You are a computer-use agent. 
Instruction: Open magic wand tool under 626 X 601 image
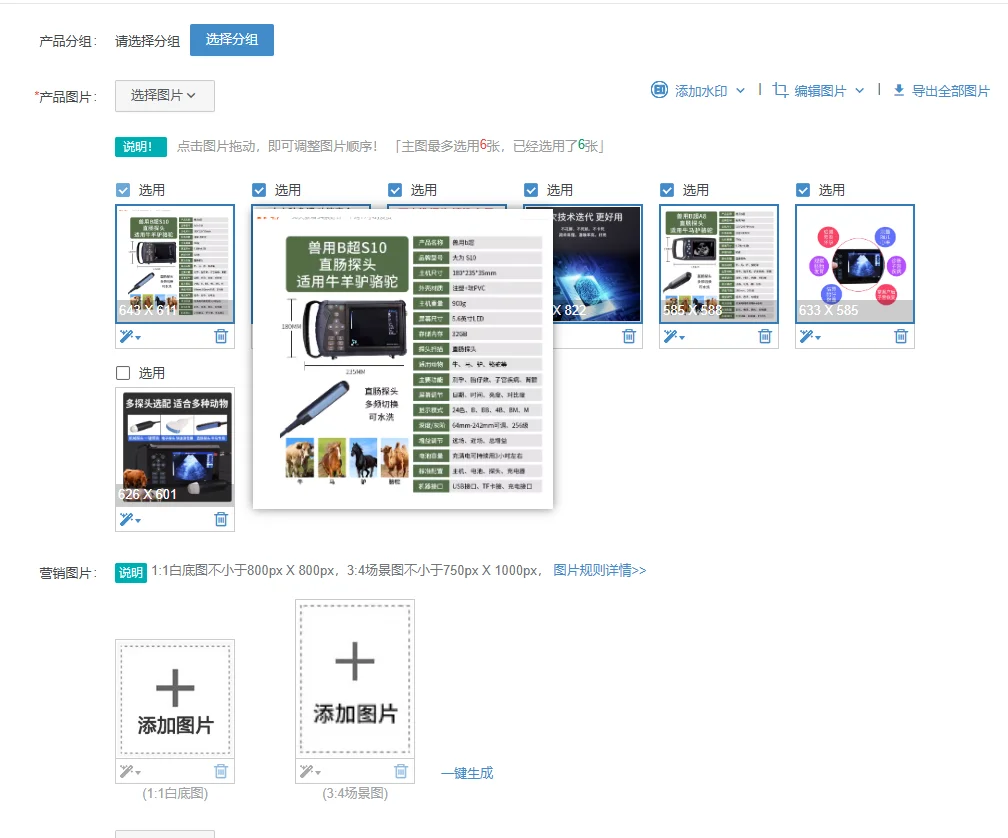click(x=129, y=519)
